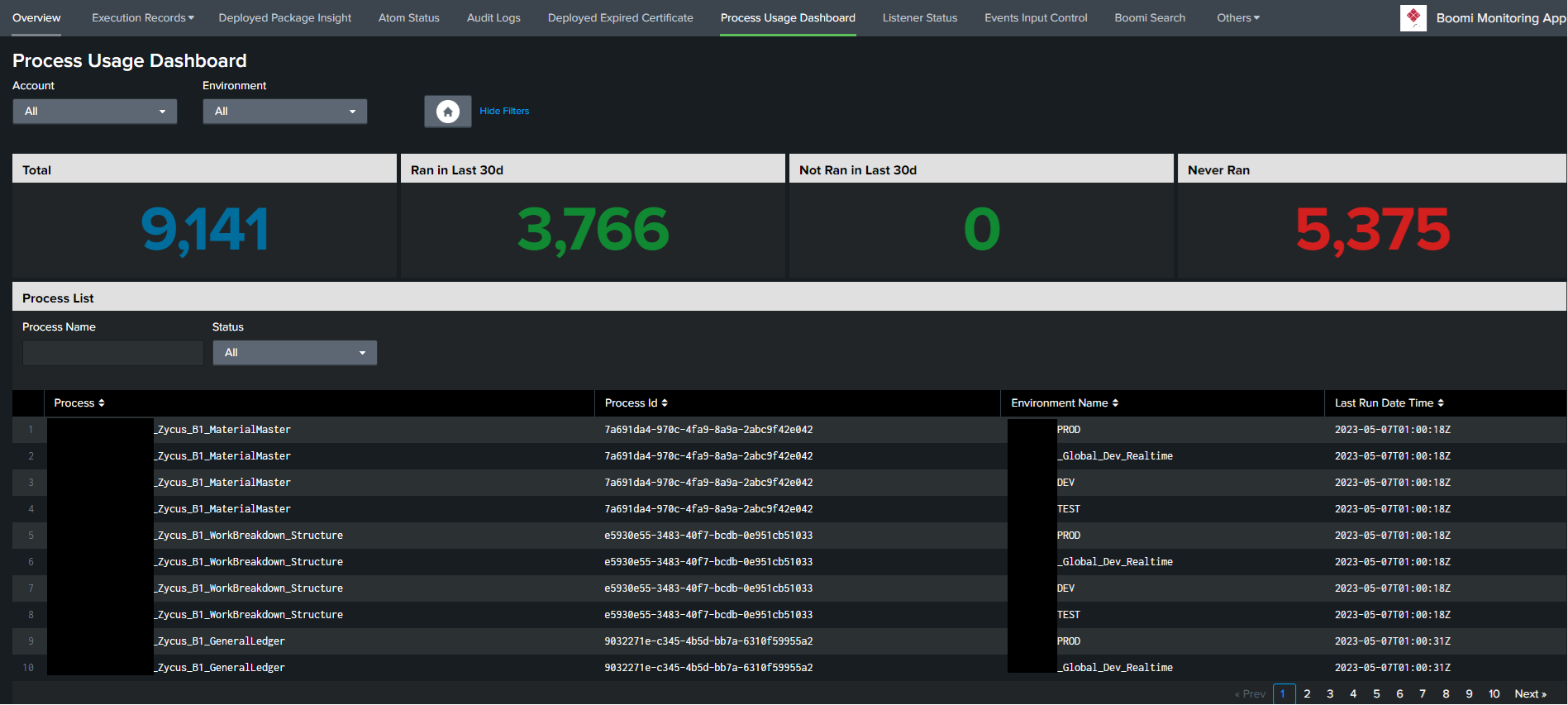Click row 1 _Zycus_B1_MaterialMaster process
The width and height of the screenshot is (1568, 705).
coord(222,430)
